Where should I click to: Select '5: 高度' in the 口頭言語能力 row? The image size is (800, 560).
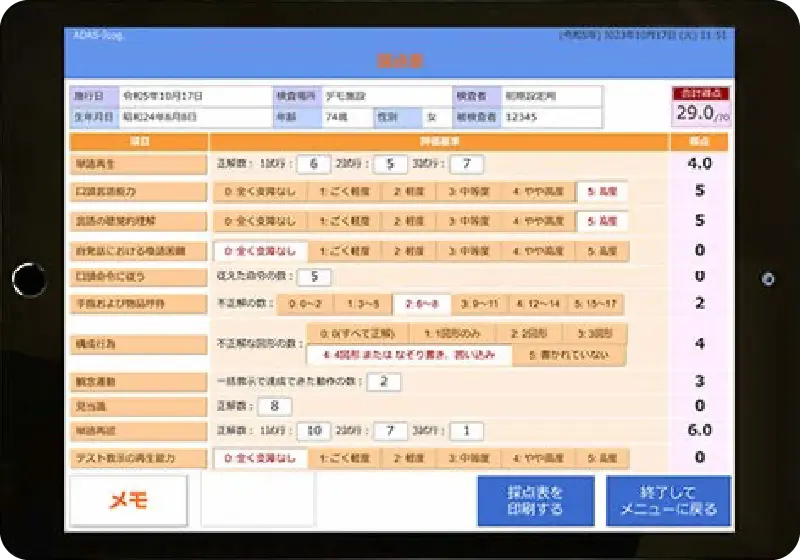point(602,191)
